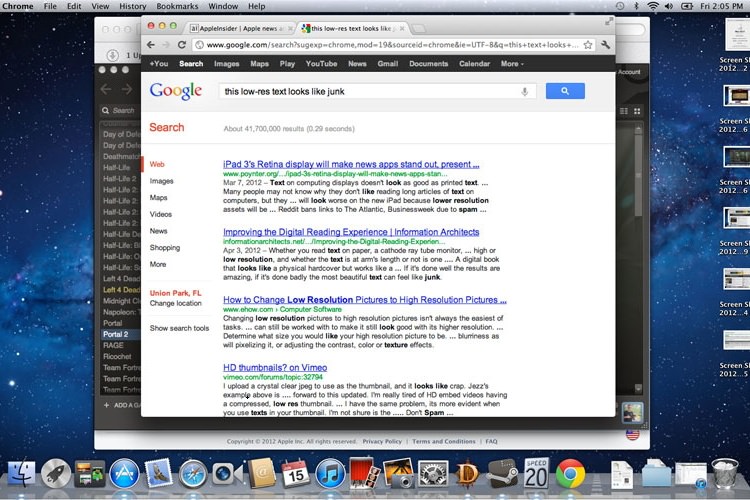Open a new tab with the blank tab button
The height and width of the screenshot is (500, 750).
click(419, 29)
